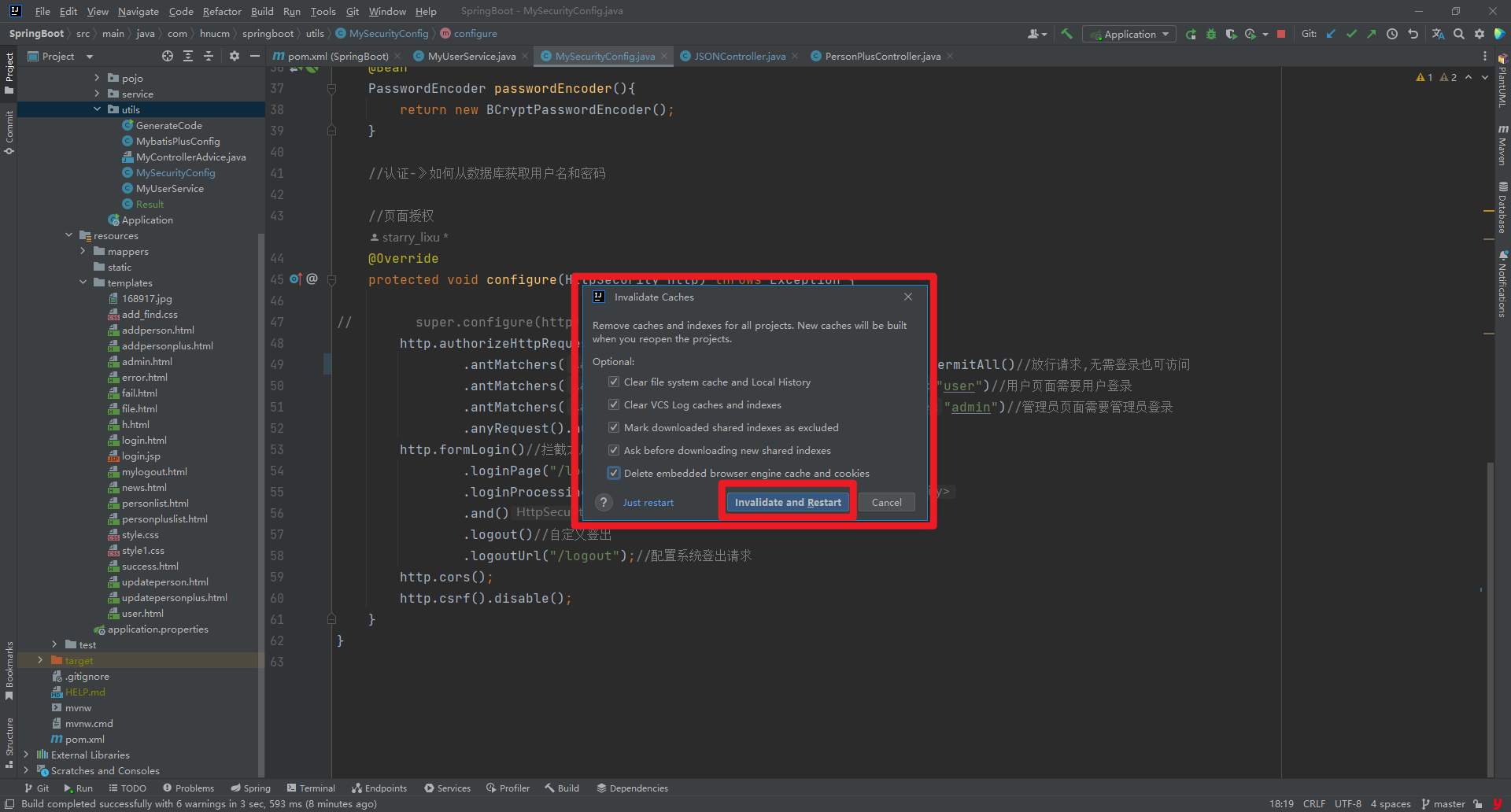Toggle Clear file system cache checkbox
The image size is (1511, 812).
point(614,382)
